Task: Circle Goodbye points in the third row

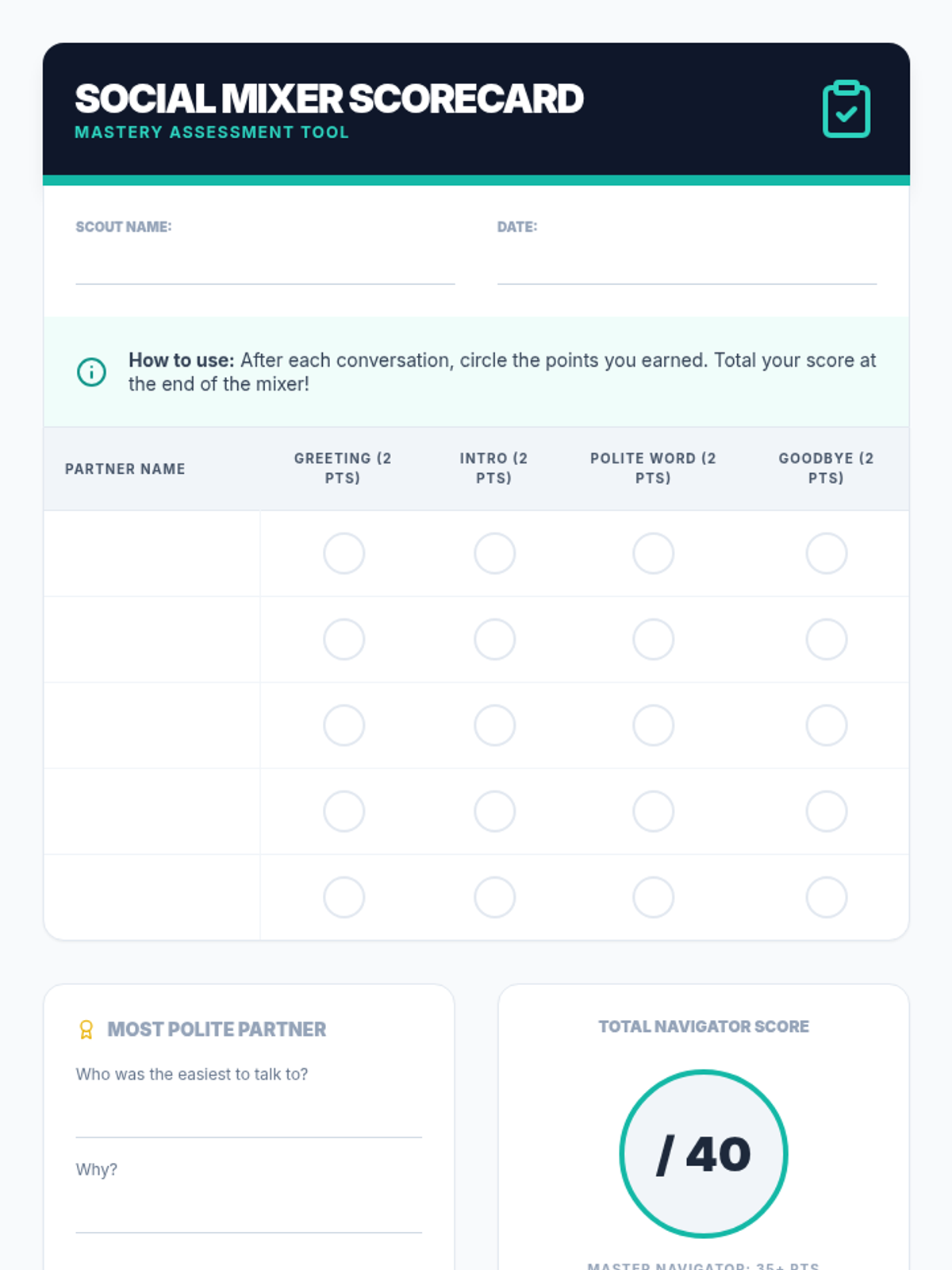Action: (826, 725)
